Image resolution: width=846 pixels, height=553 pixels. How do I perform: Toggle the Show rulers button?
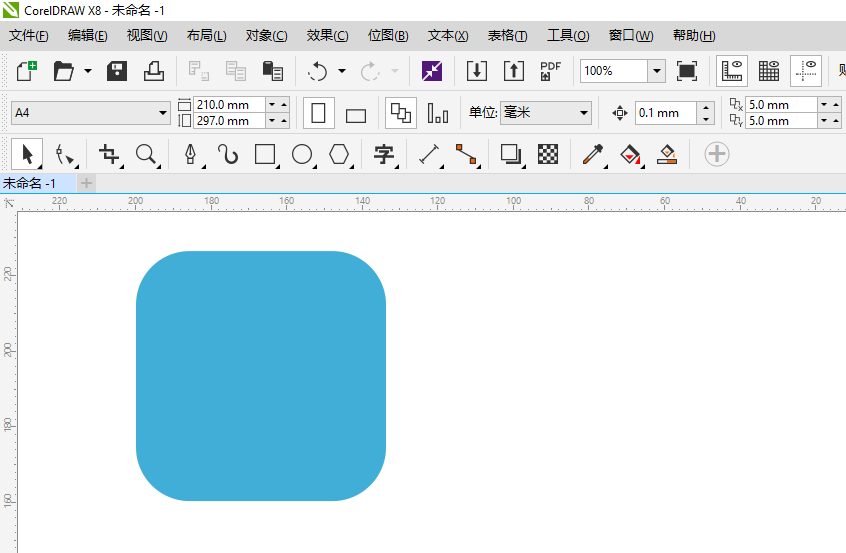coord(732,71)
